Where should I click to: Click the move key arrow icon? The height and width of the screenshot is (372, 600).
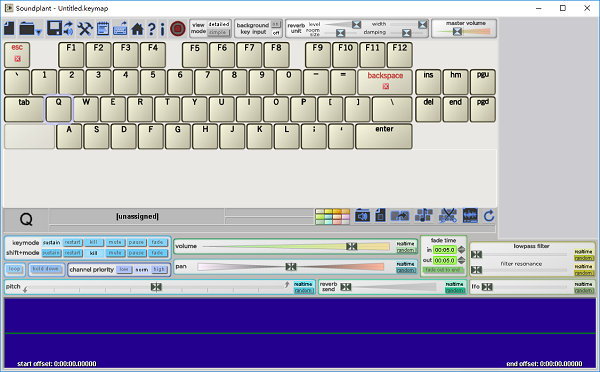[x=399, y=216]
